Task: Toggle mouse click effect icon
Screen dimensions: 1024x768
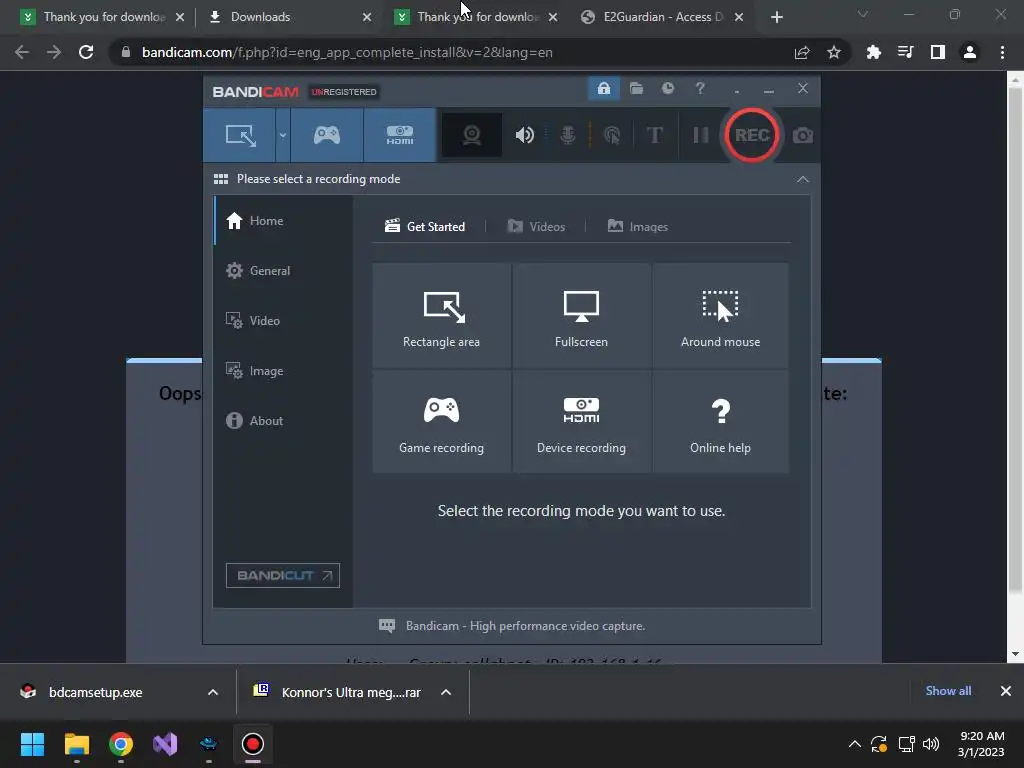Action: point(612,135)
